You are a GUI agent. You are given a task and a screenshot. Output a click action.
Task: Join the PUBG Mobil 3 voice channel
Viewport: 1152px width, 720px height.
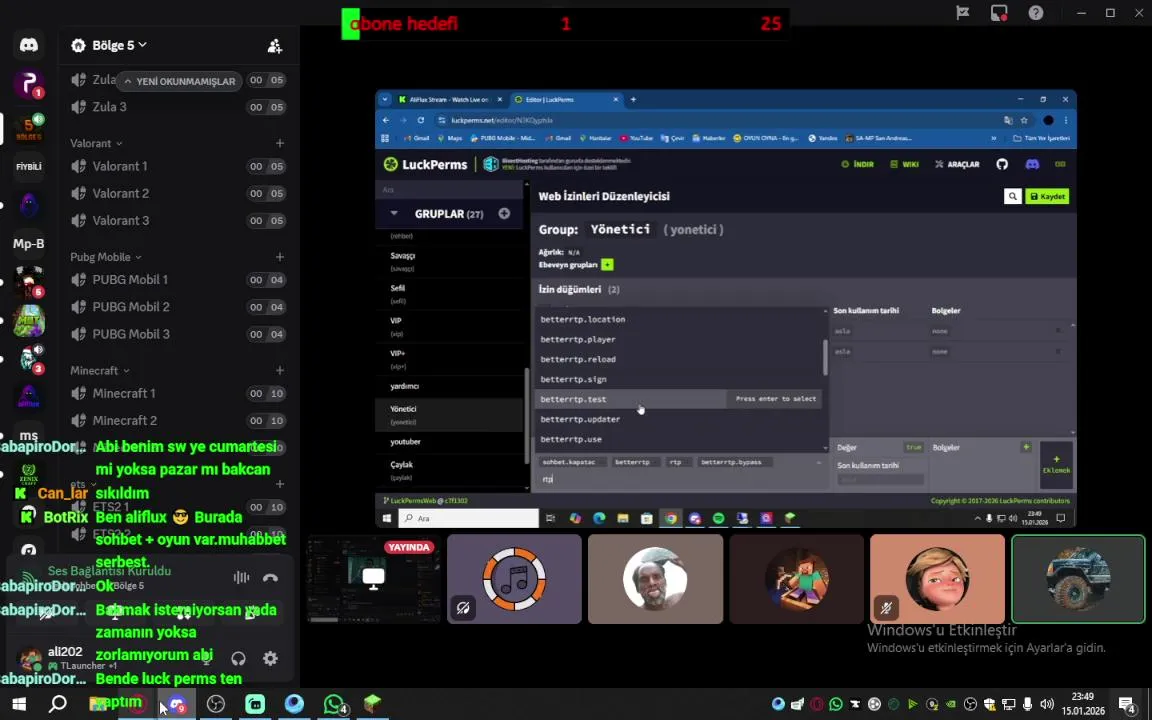coord(178,334)
